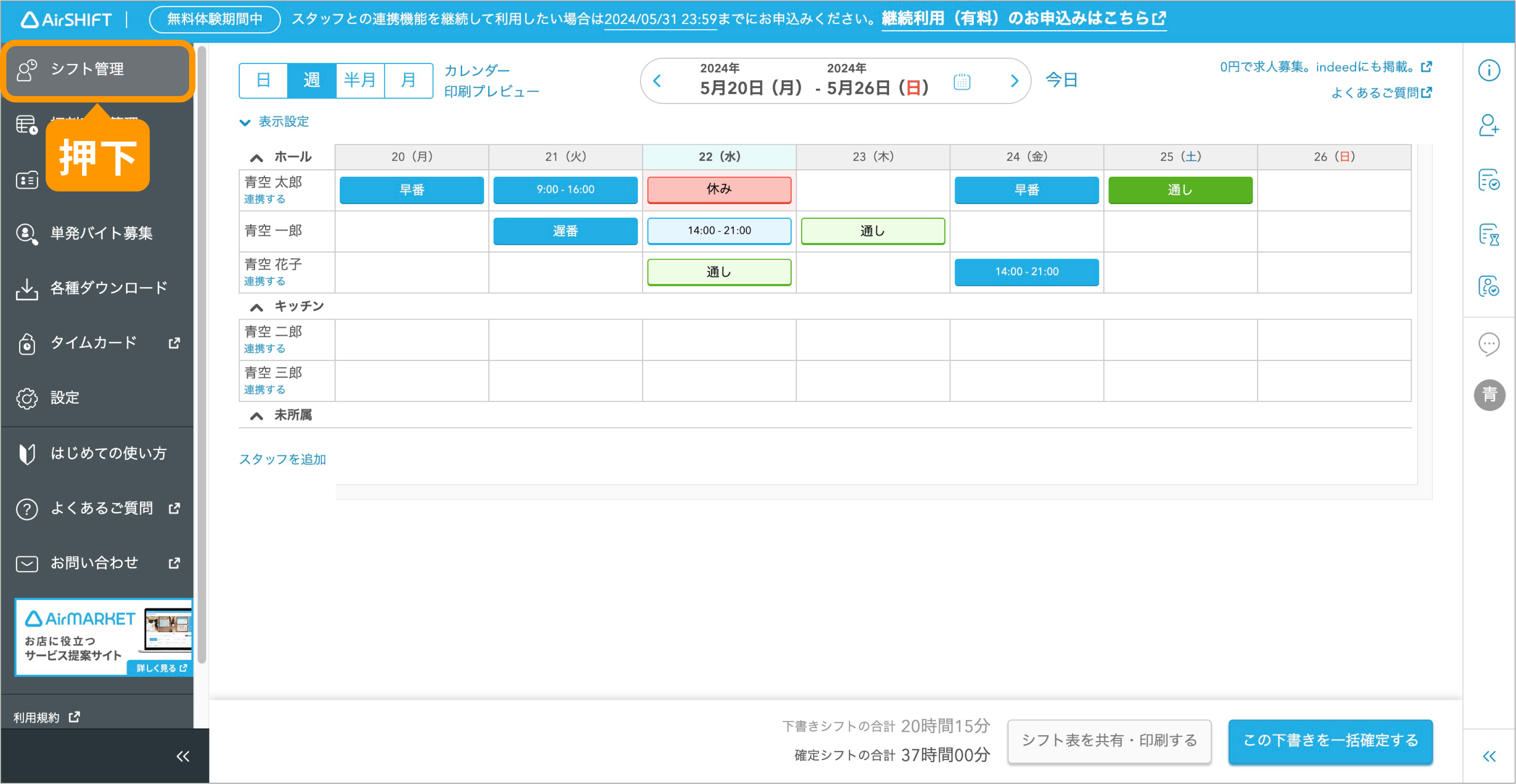
Task: Click the staff list check icon
Action: pos(1488,286)
